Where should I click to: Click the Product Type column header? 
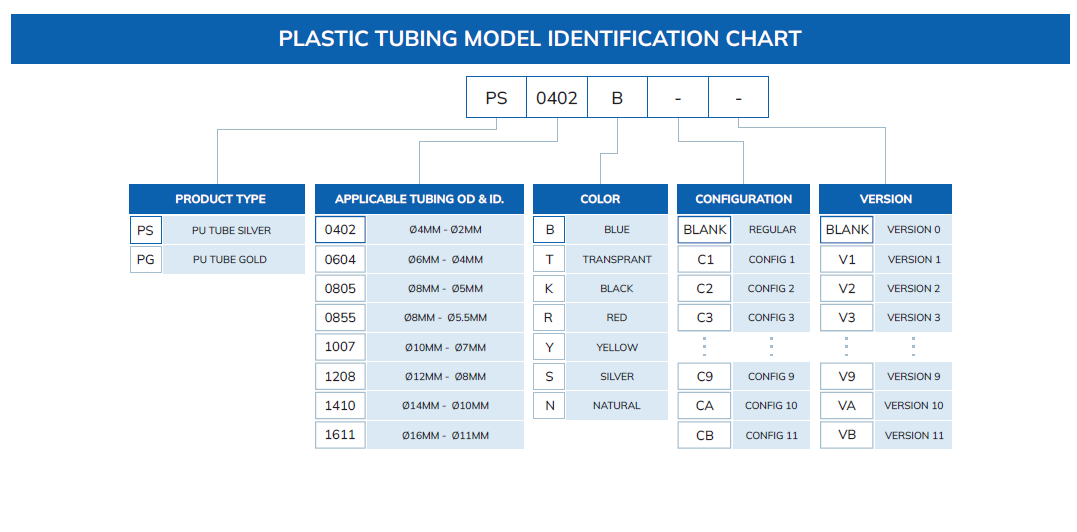click(219, 199)
